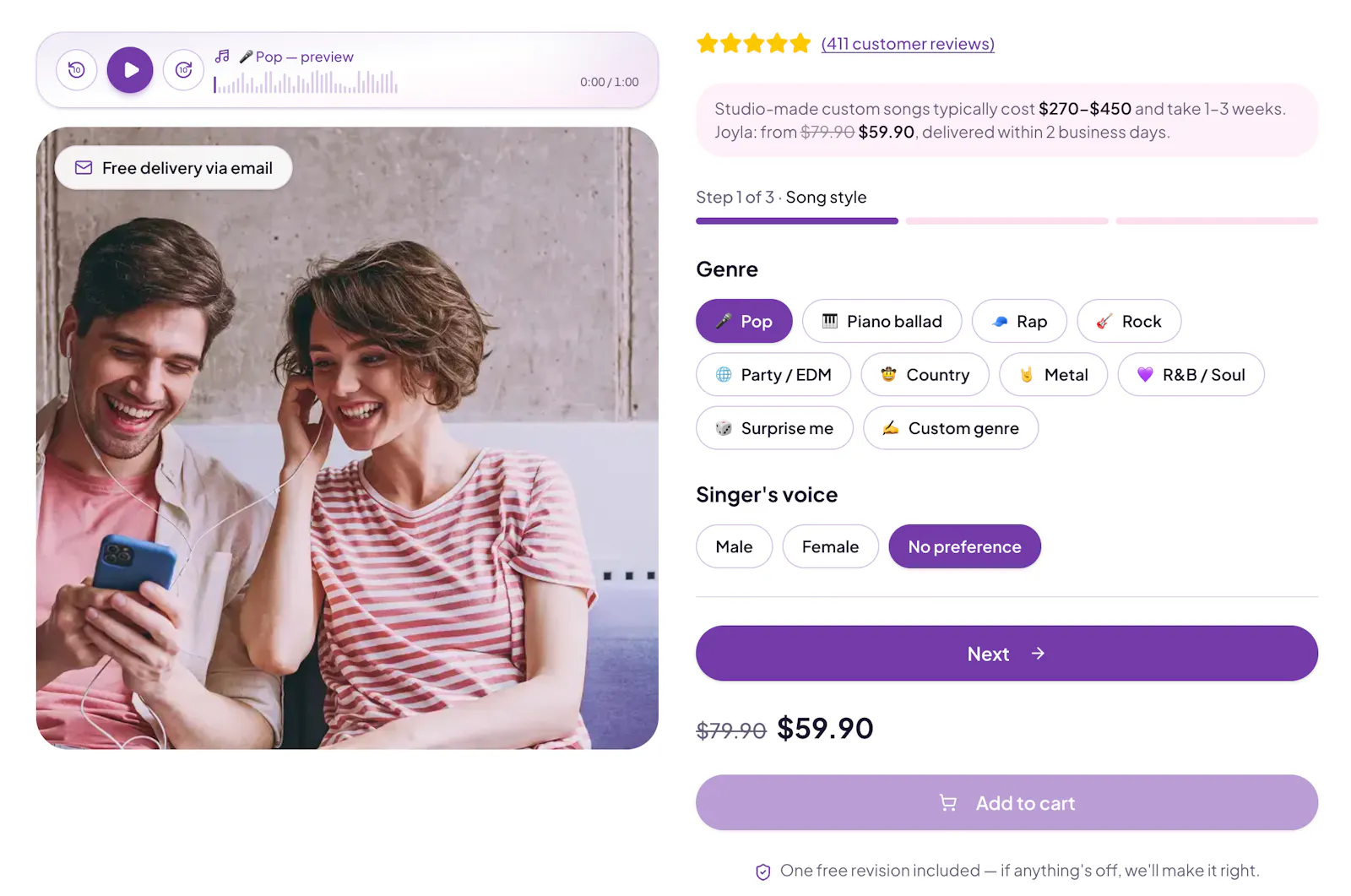Select the Country genre chip
Screen dimensions: 1351x896
[925, 374]
